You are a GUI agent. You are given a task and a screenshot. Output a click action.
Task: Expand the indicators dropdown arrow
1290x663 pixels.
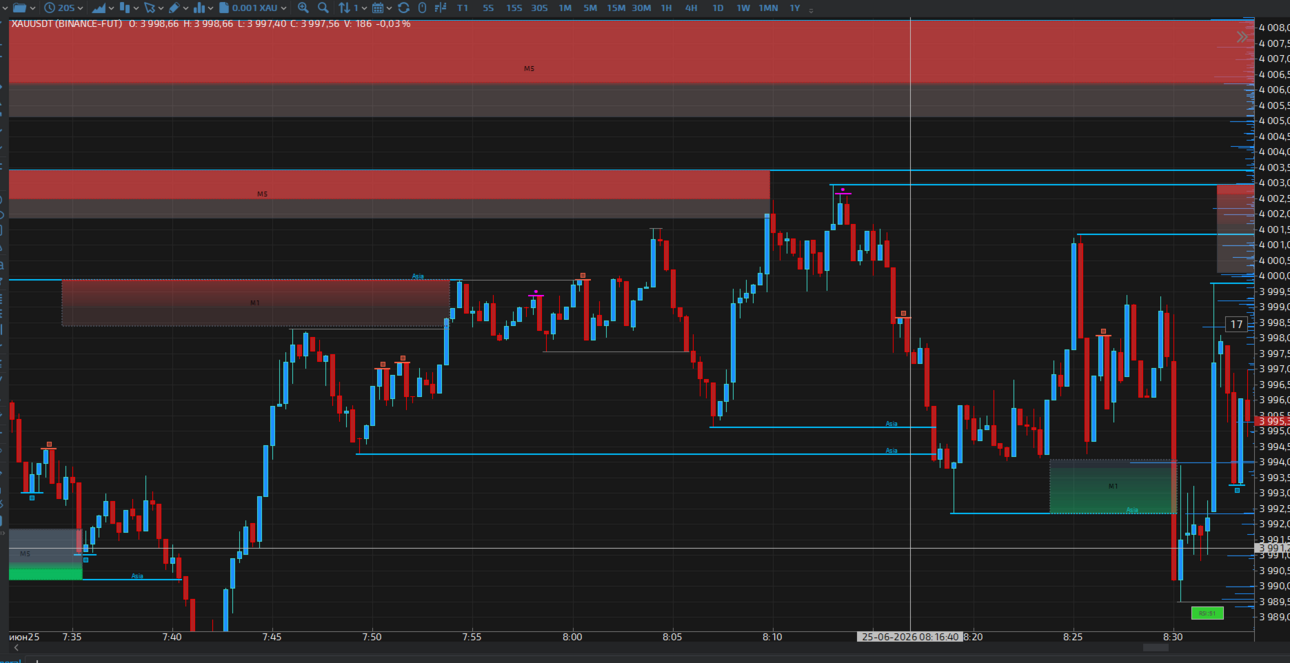click(x=210, y=8)
